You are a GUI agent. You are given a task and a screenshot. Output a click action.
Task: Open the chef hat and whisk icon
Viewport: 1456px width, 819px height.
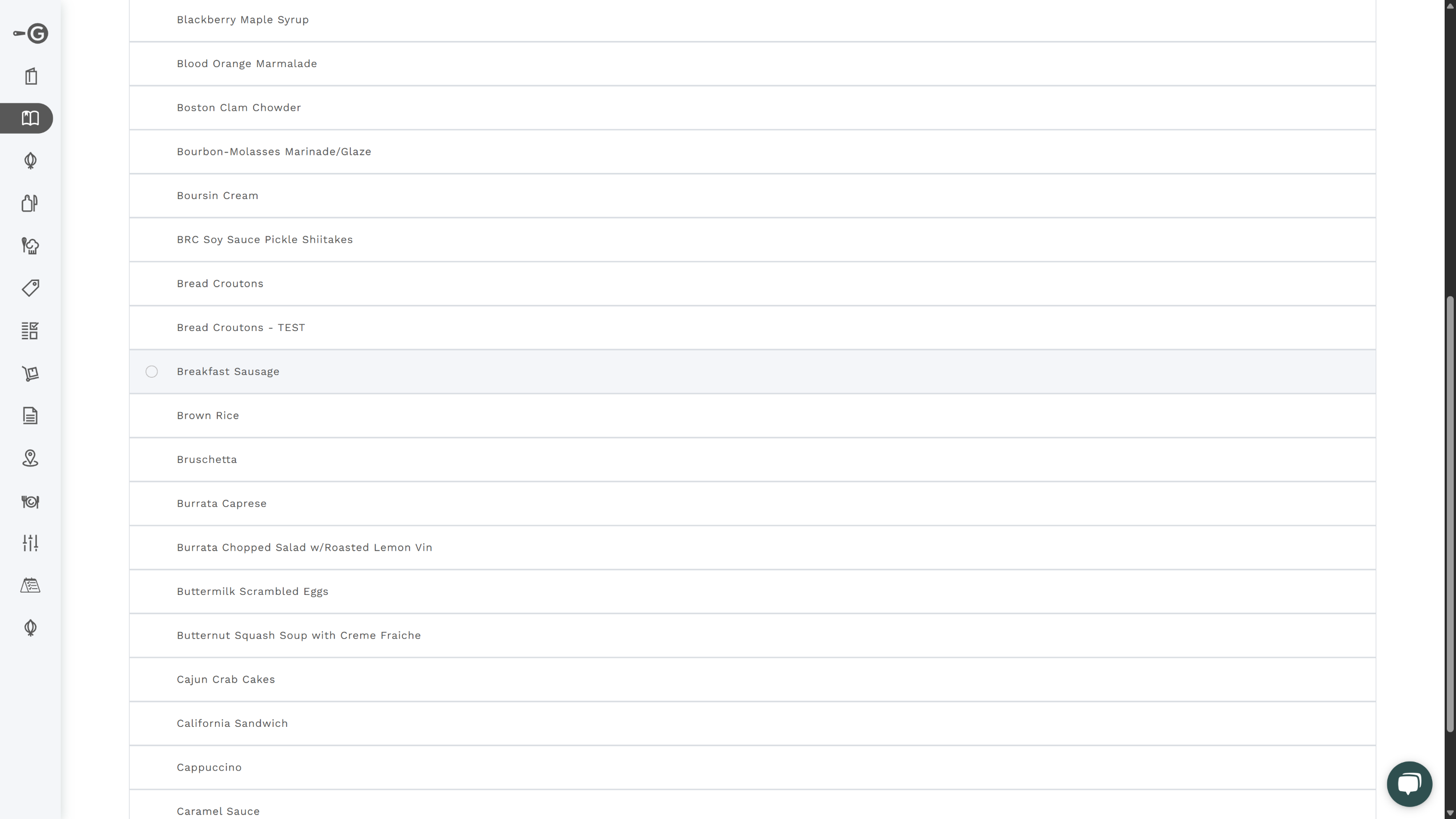coord(30,246)
